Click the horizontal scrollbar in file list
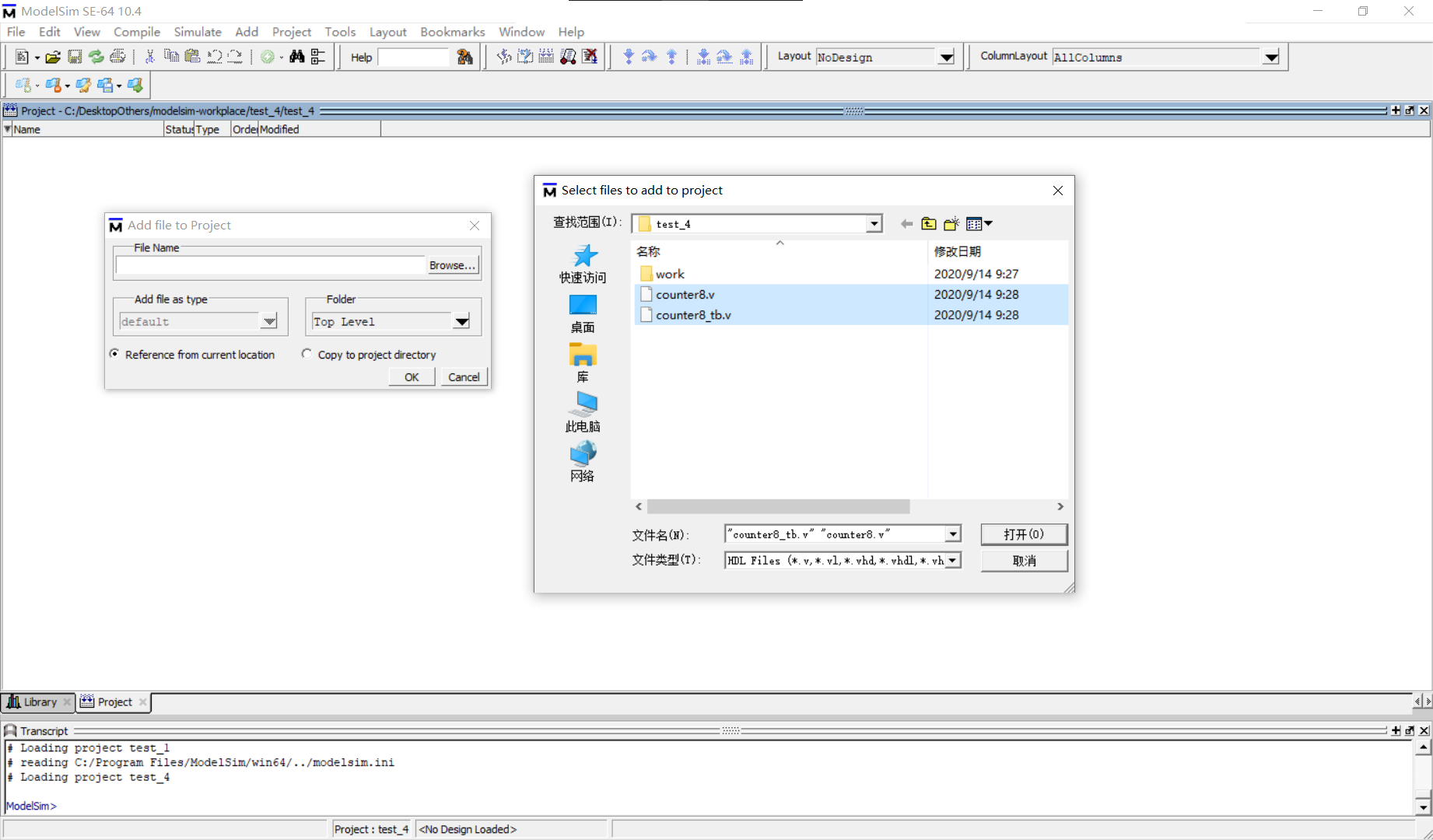Screen dimensions: 1433x840 (x=778, y=506)
